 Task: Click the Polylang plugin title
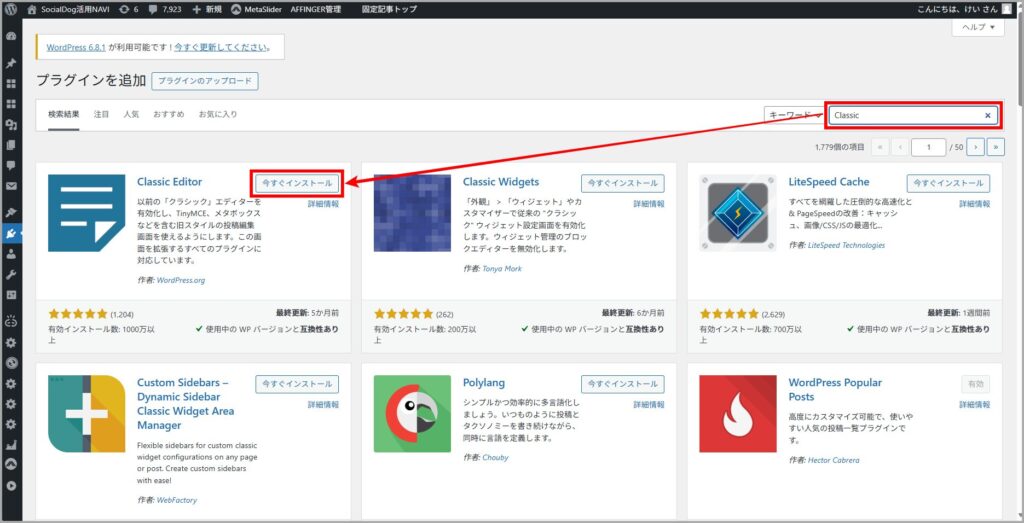484,383
